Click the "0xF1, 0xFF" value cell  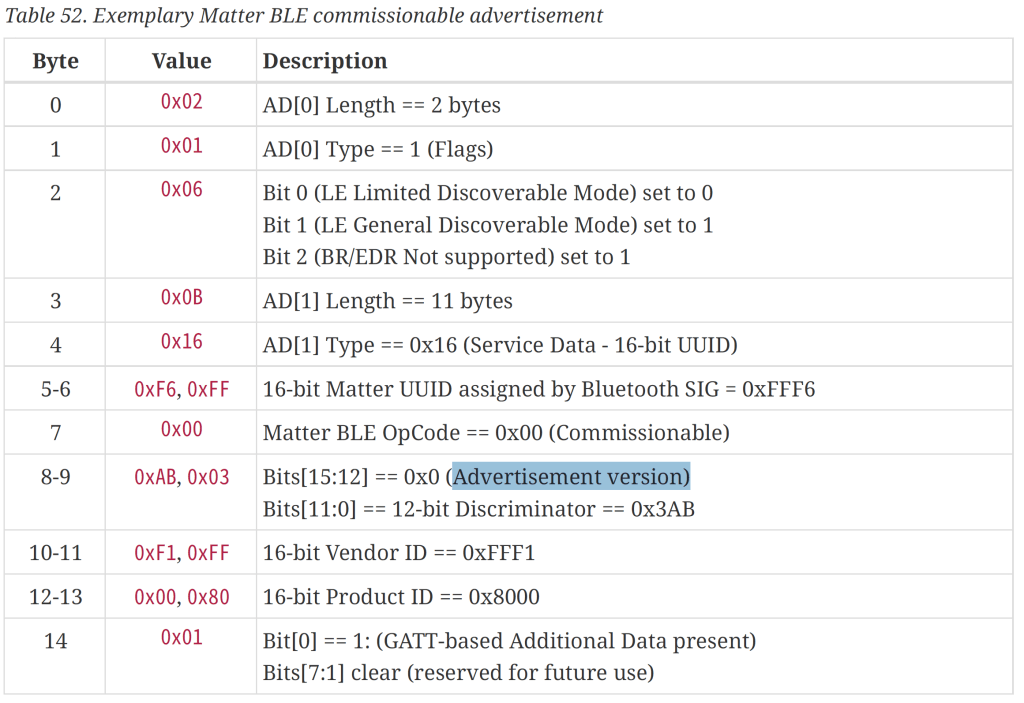click(x=181, y=553)
